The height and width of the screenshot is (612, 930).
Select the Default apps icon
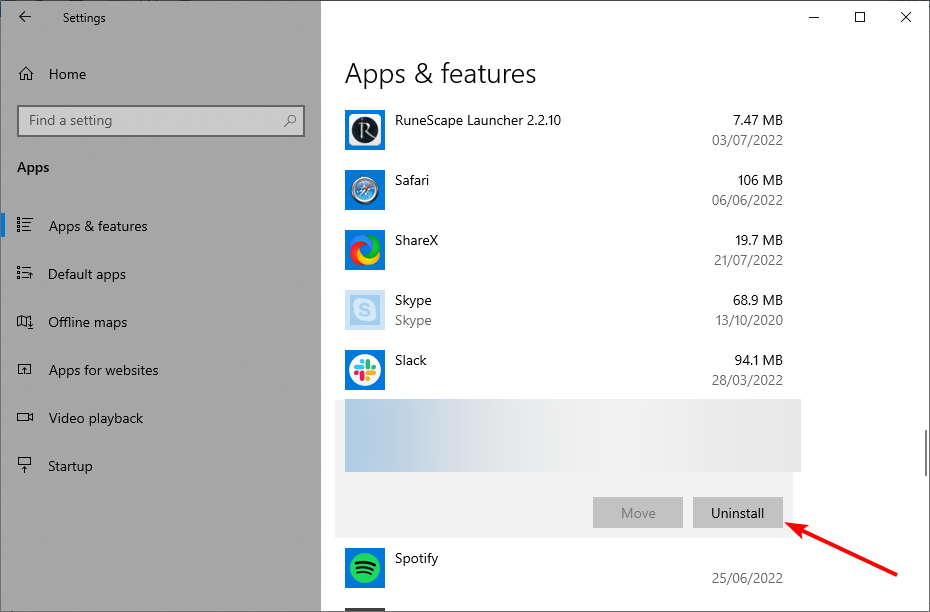(24, 273)
